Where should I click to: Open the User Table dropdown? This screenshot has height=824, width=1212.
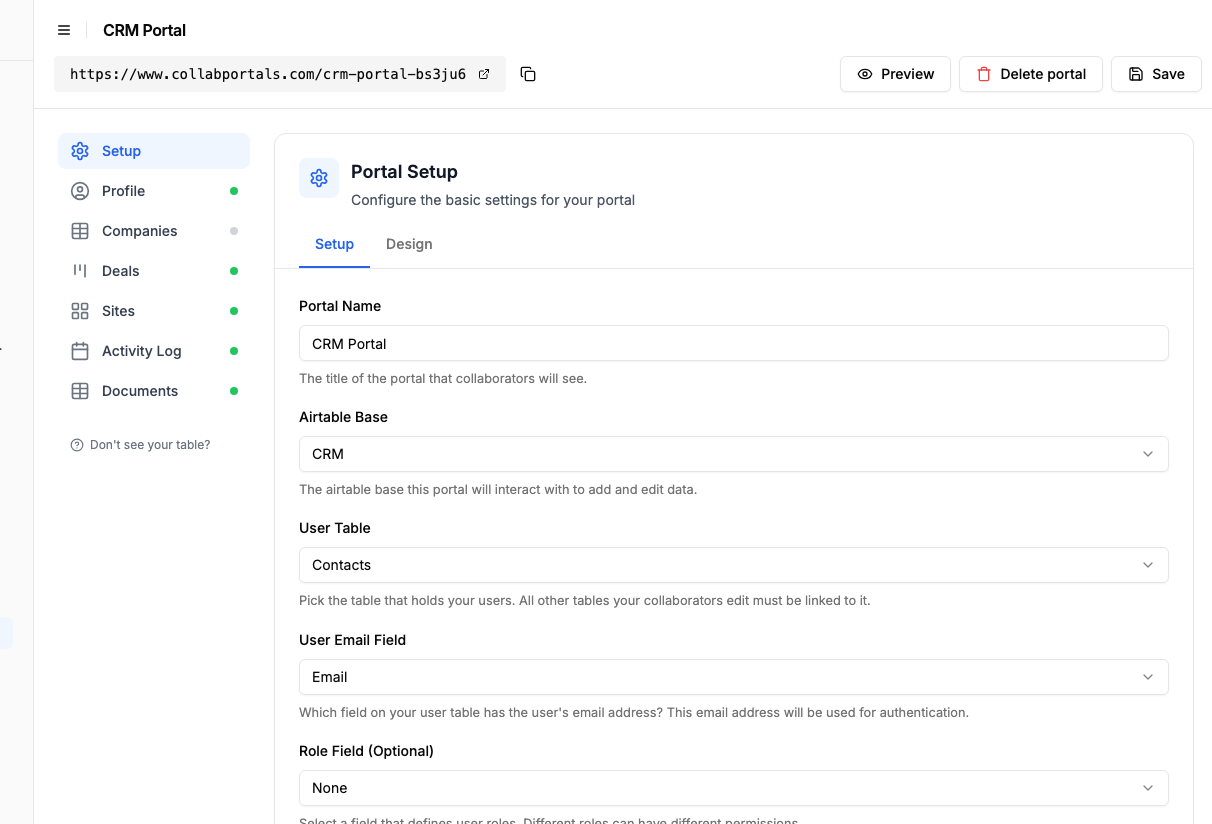[733, 565]
